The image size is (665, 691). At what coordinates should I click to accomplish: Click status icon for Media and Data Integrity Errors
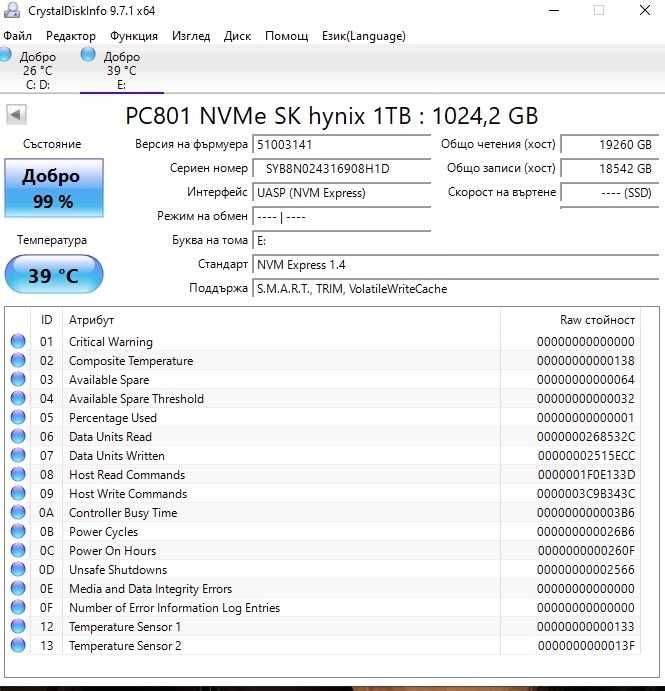(x=18, y=588)
